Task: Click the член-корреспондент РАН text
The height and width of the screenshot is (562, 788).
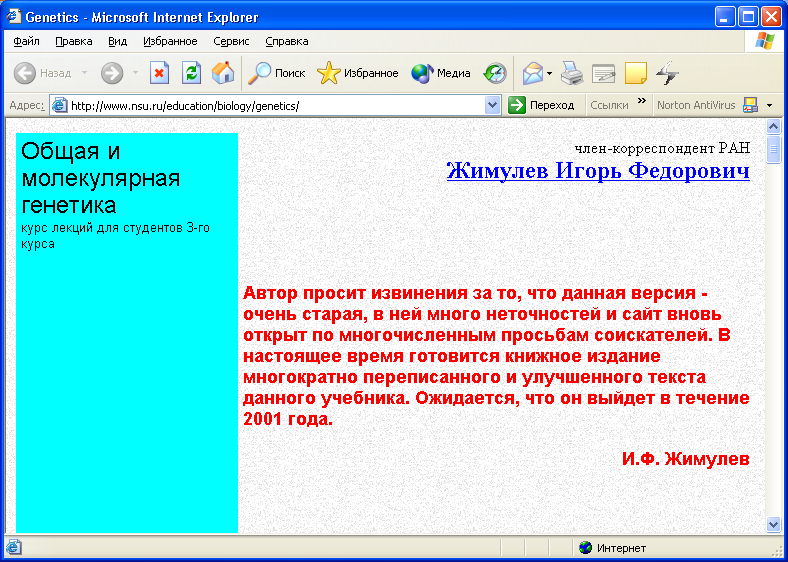Action: click(x=662, y=148)
